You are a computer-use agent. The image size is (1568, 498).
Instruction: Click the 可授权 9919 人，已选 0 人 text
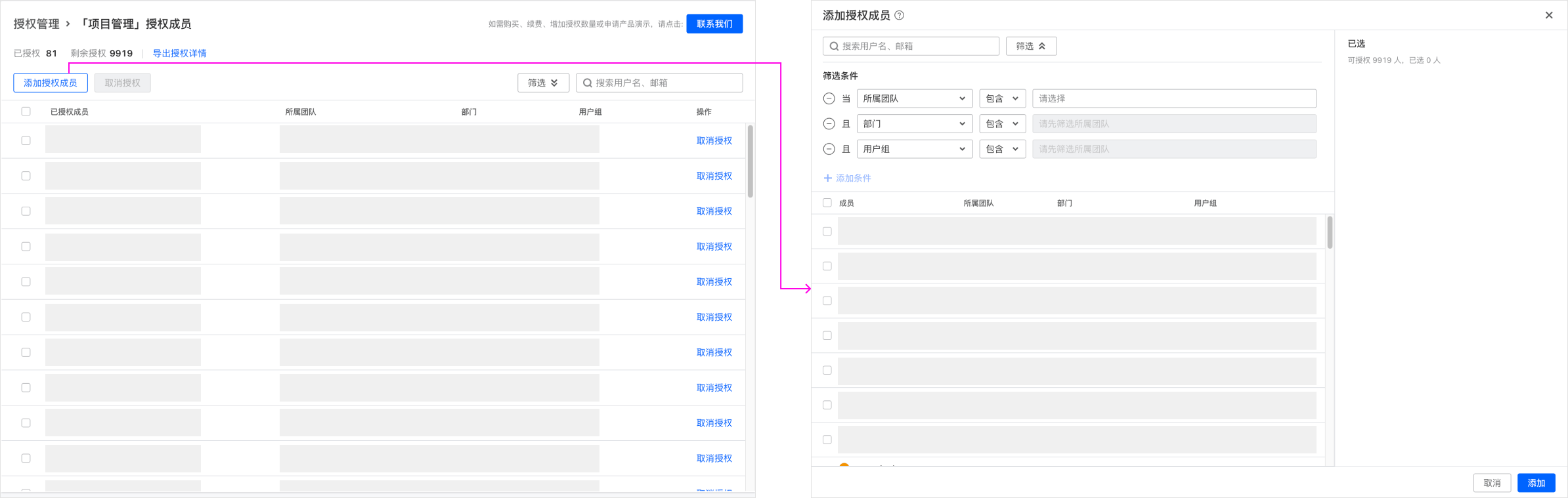[x=1394, y=60]
